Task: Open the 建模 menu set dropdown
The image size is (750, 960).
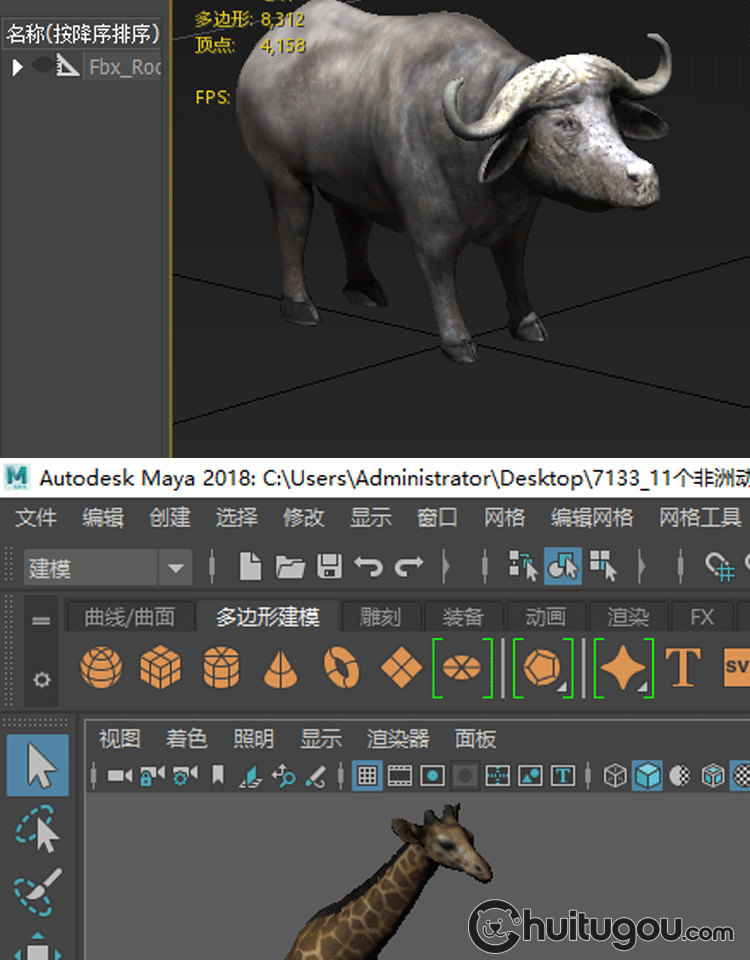Action: pyautogui.click(x=177, y=569)
